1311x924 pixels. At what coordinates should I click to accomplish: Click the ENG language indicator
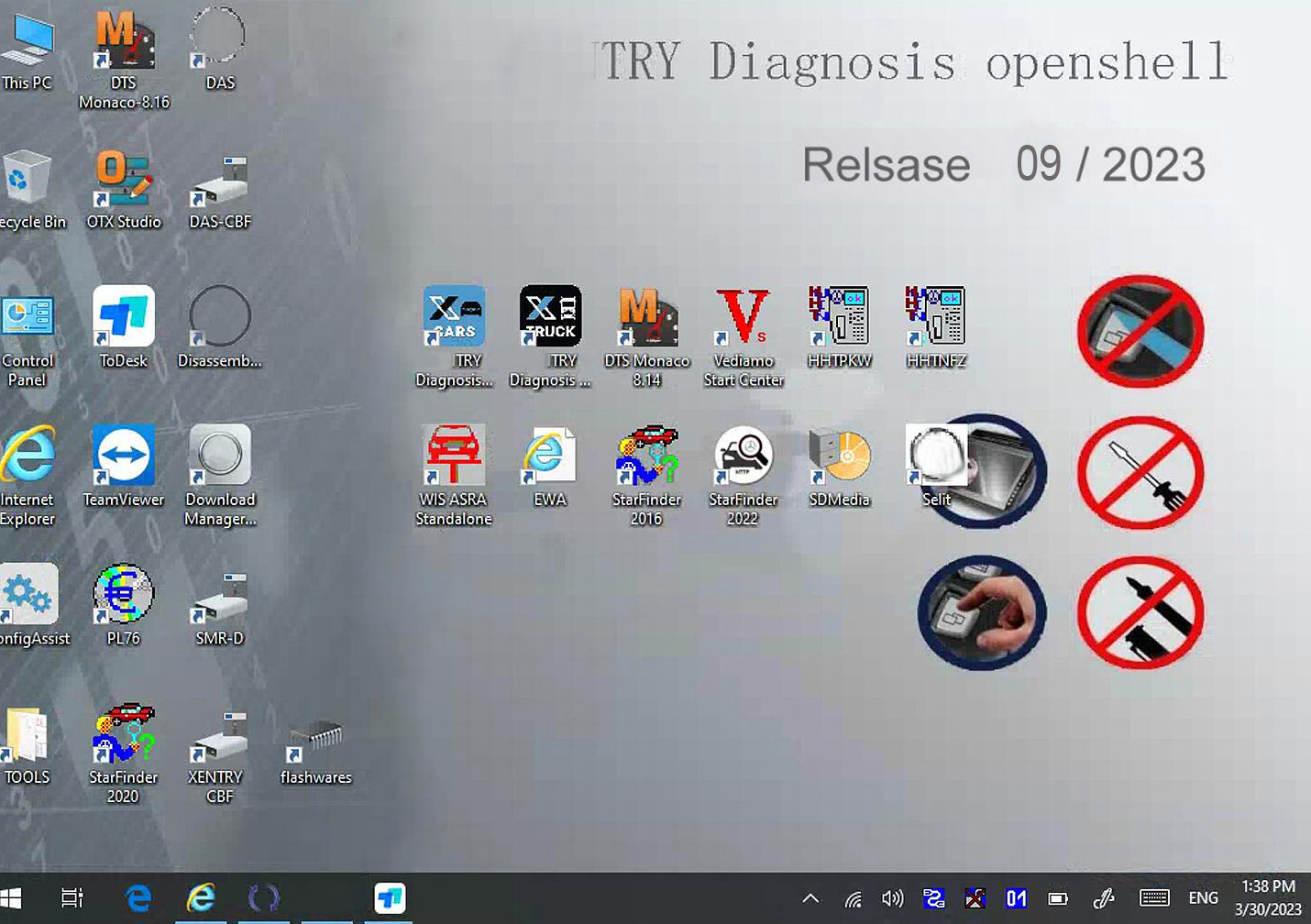point(1204,898)
